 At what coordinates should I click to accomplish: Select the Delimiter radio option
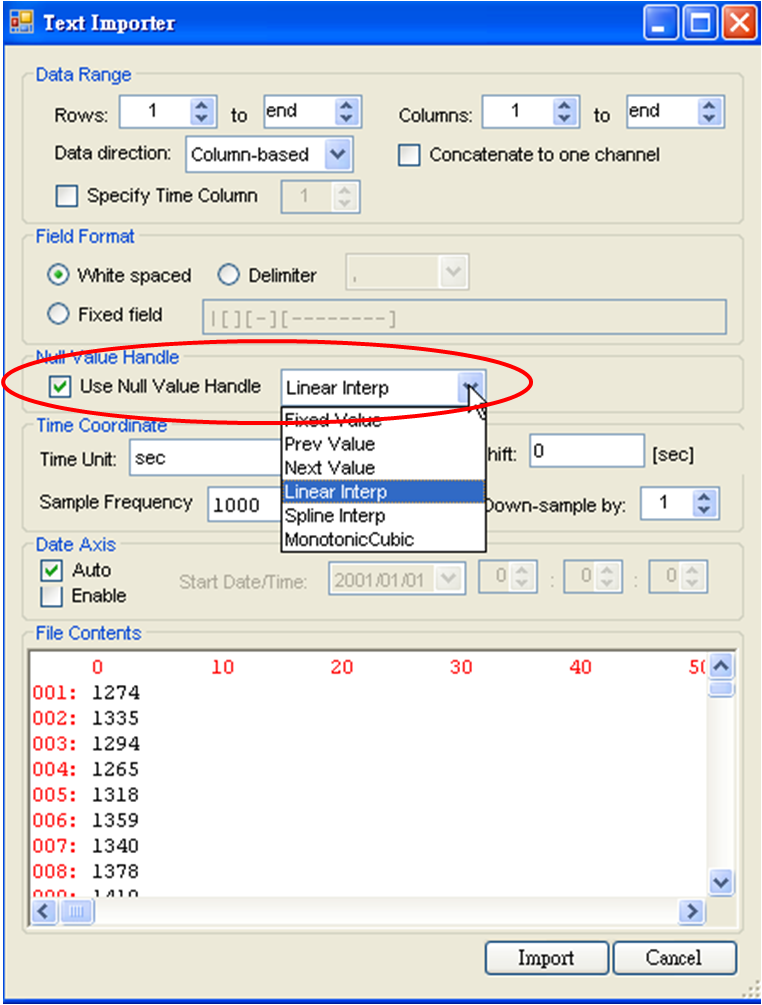229,275
